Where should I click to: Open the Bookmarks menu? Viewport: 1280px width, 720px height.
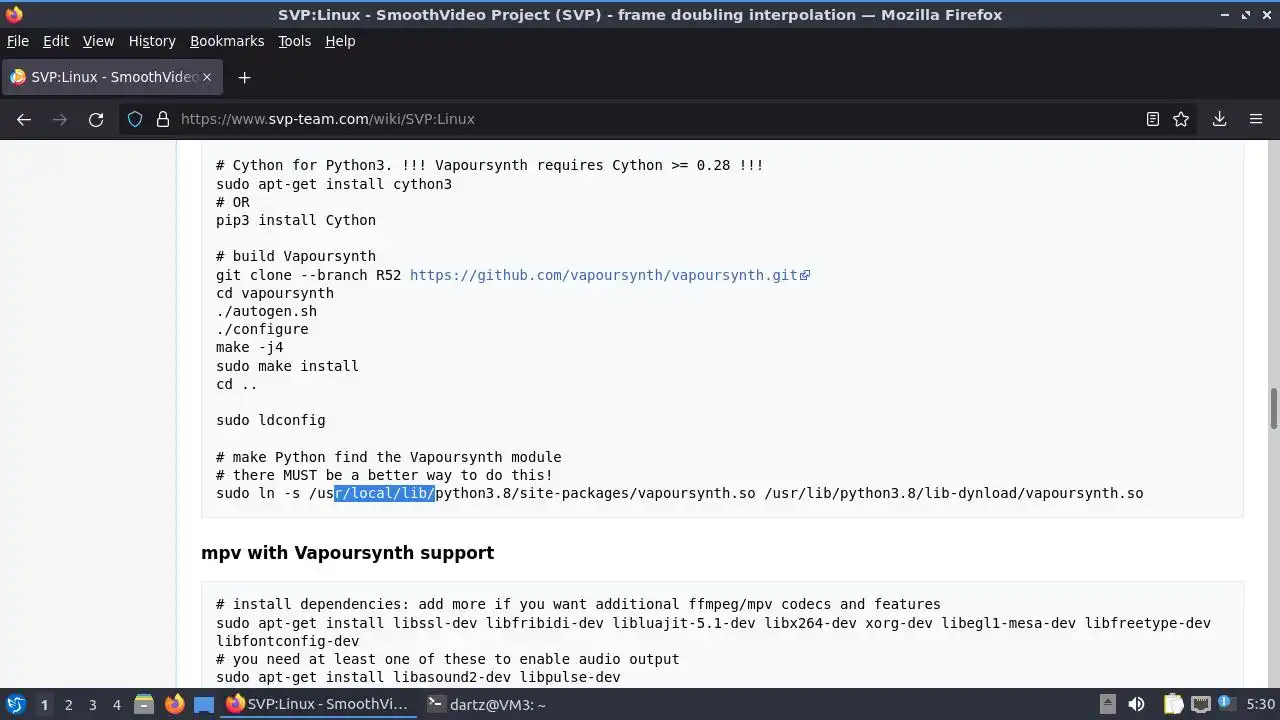227,41
